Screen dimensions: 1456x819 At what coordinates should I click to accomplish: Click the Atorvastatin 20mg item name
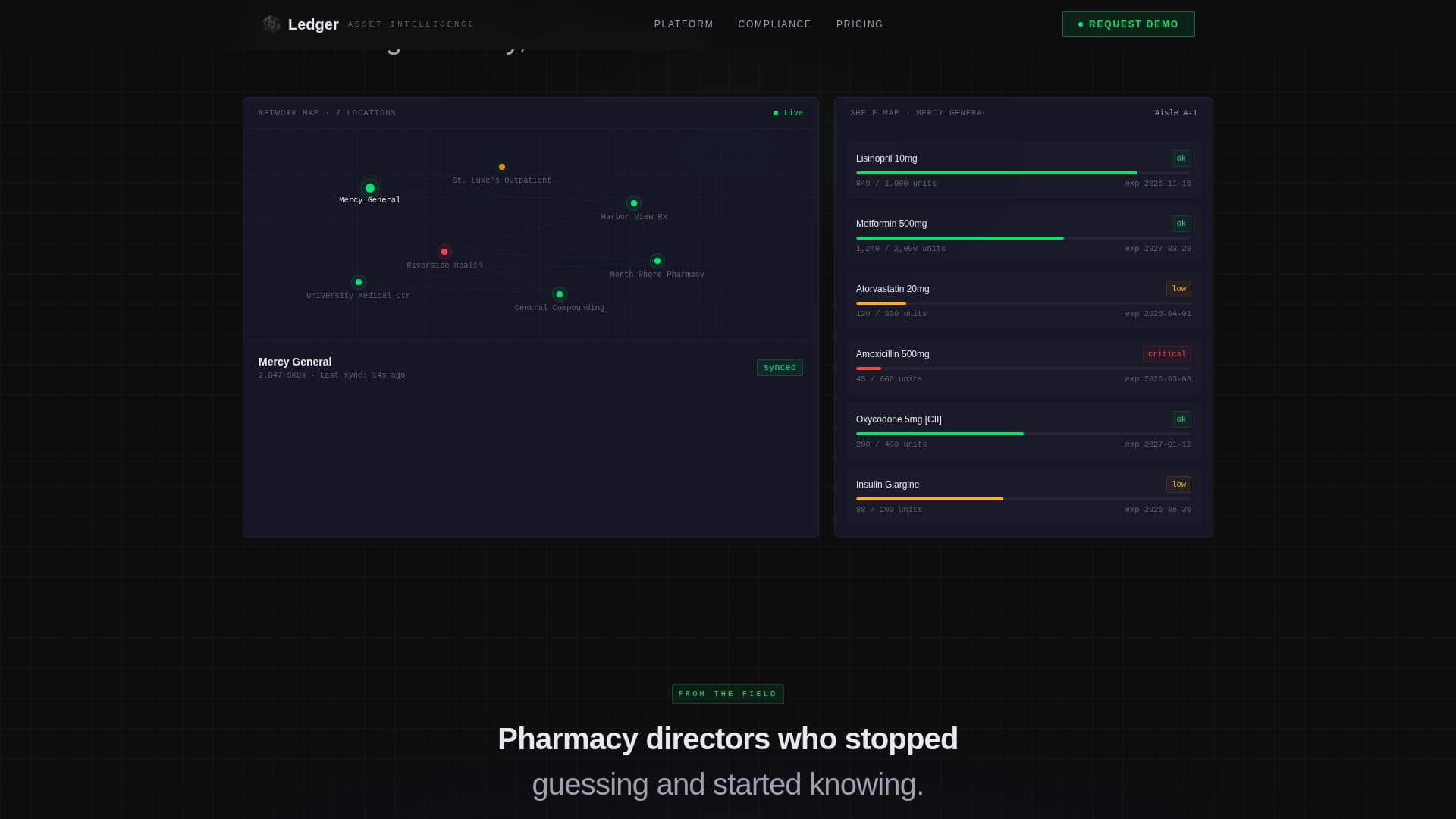tap(893, 289)
